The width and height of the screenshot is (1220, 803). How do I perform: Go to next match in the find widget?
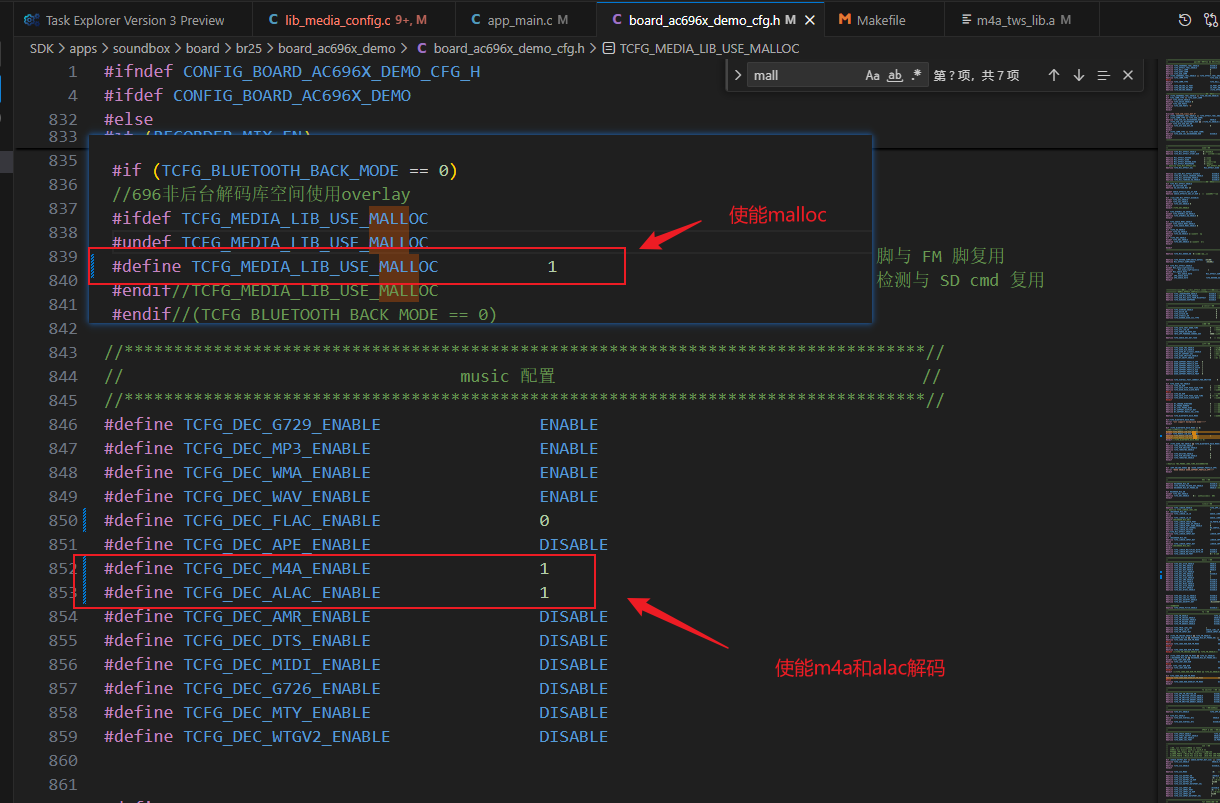tap(1079, 75)
